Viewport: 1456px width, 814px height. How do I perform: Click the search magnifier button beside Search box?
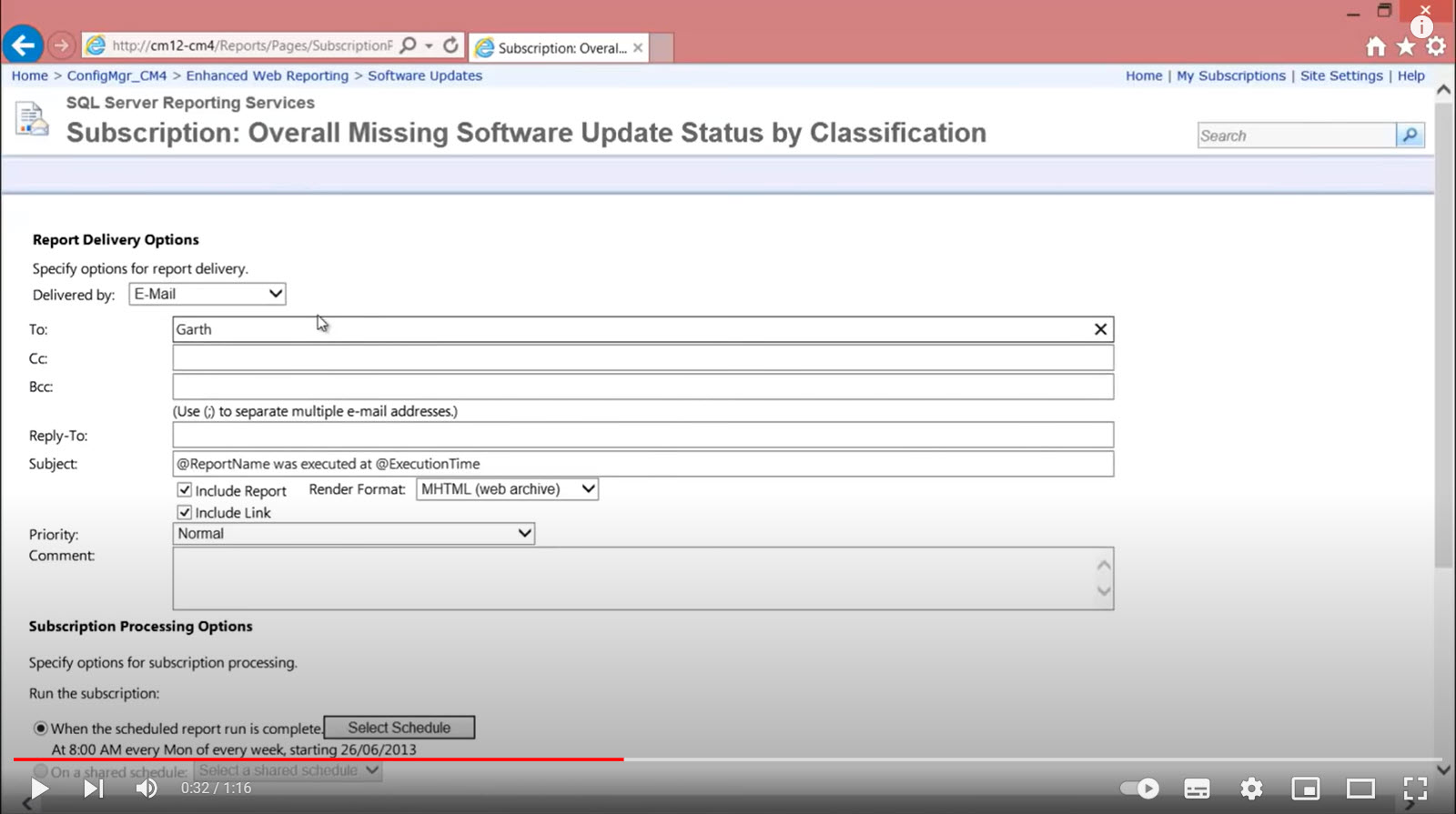pyautogui.click(x=1410, y=136)
